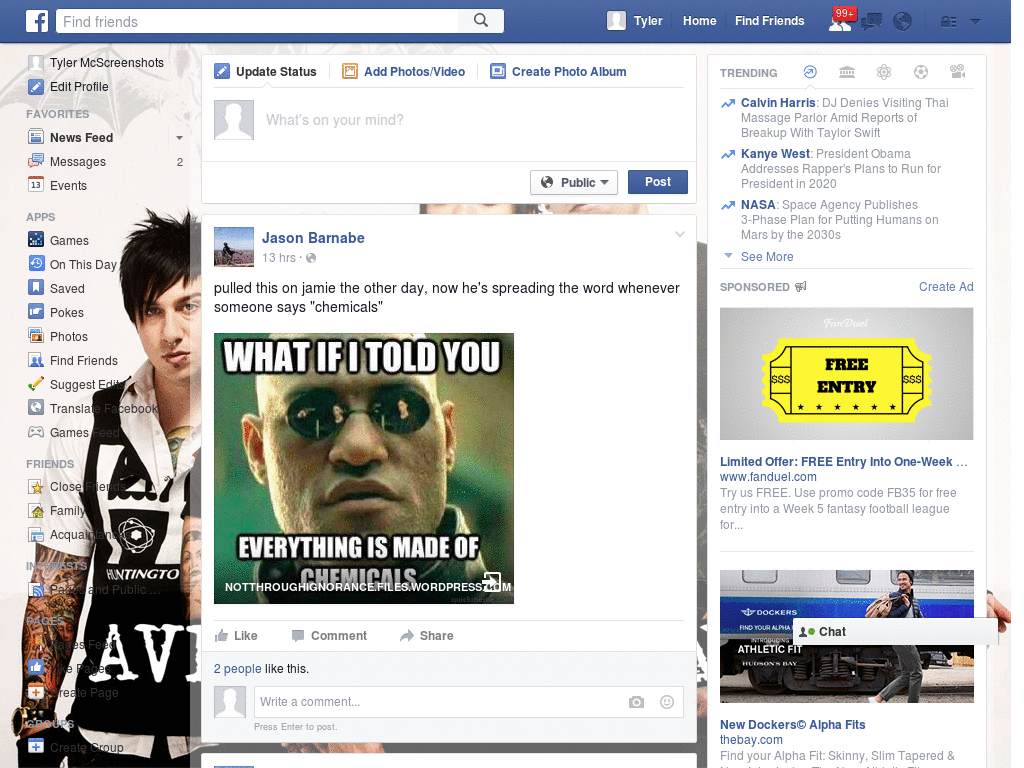Open privacy shortcuts lock icon
This screenshot has height=768, width=1024.
[948, 22]
